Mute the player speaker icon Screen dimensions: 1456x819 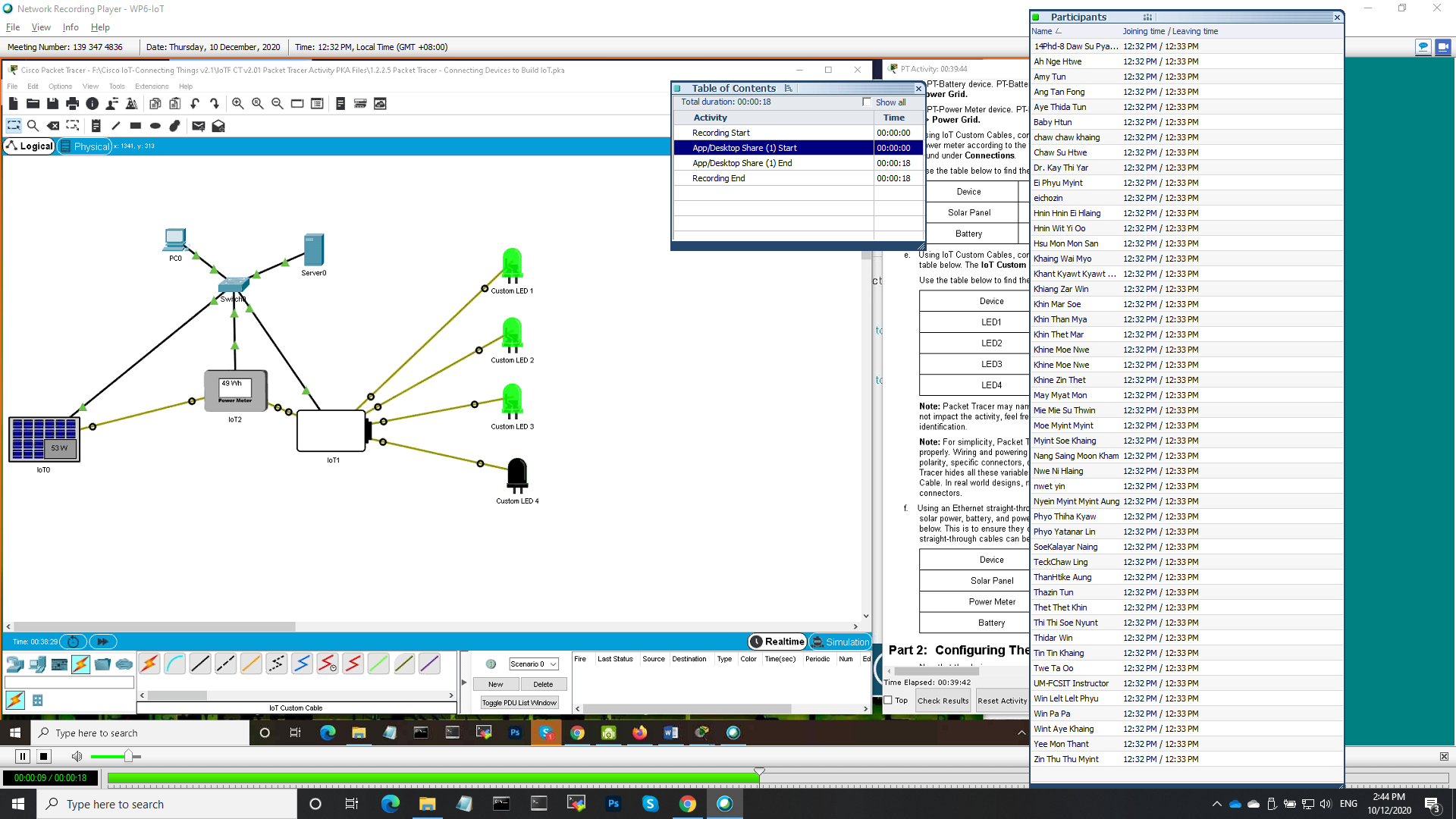click(77, 756)
